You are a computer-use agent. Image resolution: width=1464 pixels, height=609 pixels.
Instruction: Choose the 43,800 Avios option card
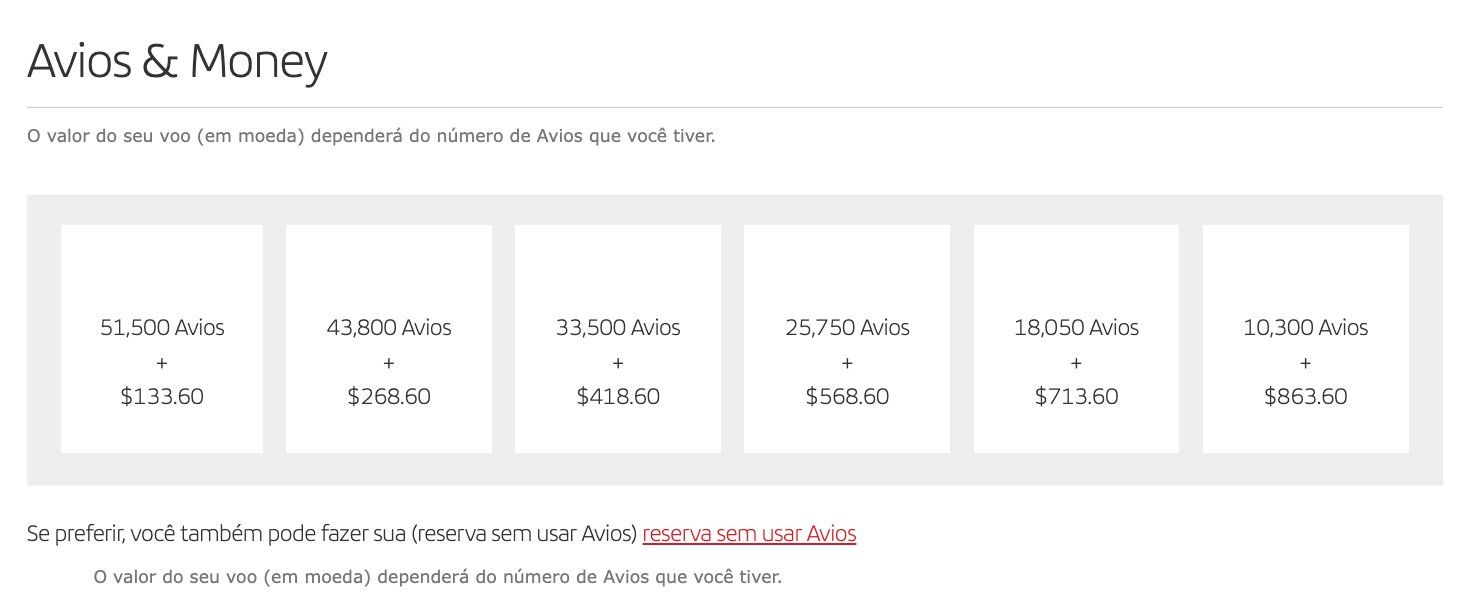tap(389, 339)
